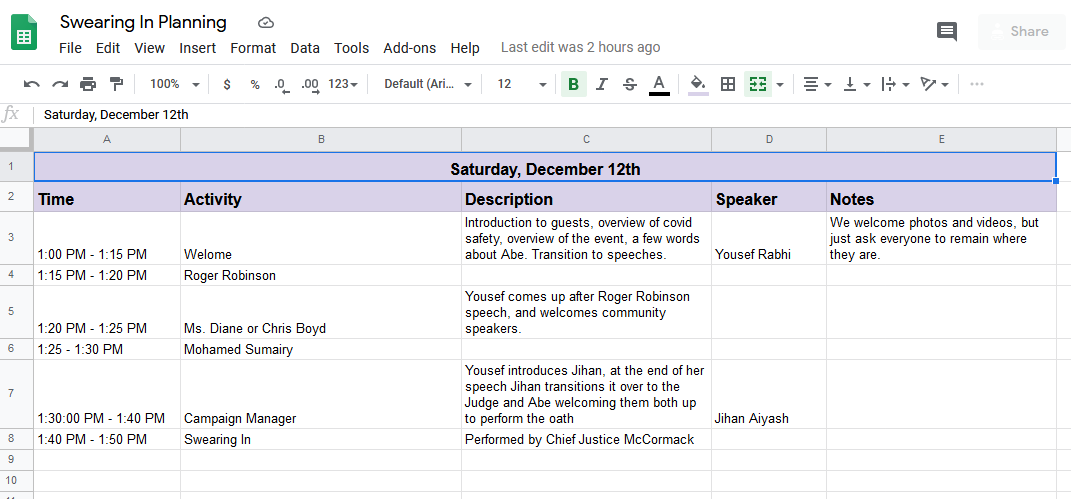The height and width of the screenshot is (499, 1071).
Task: Format as percent
Action: 255,85
